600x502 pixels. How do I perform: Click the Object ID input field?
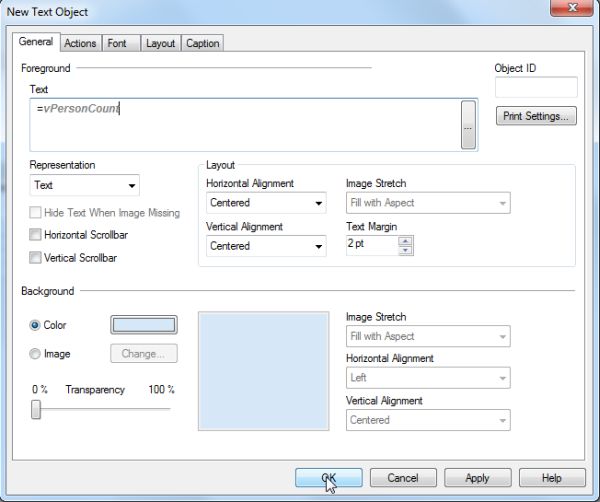(x=536, y=87)
